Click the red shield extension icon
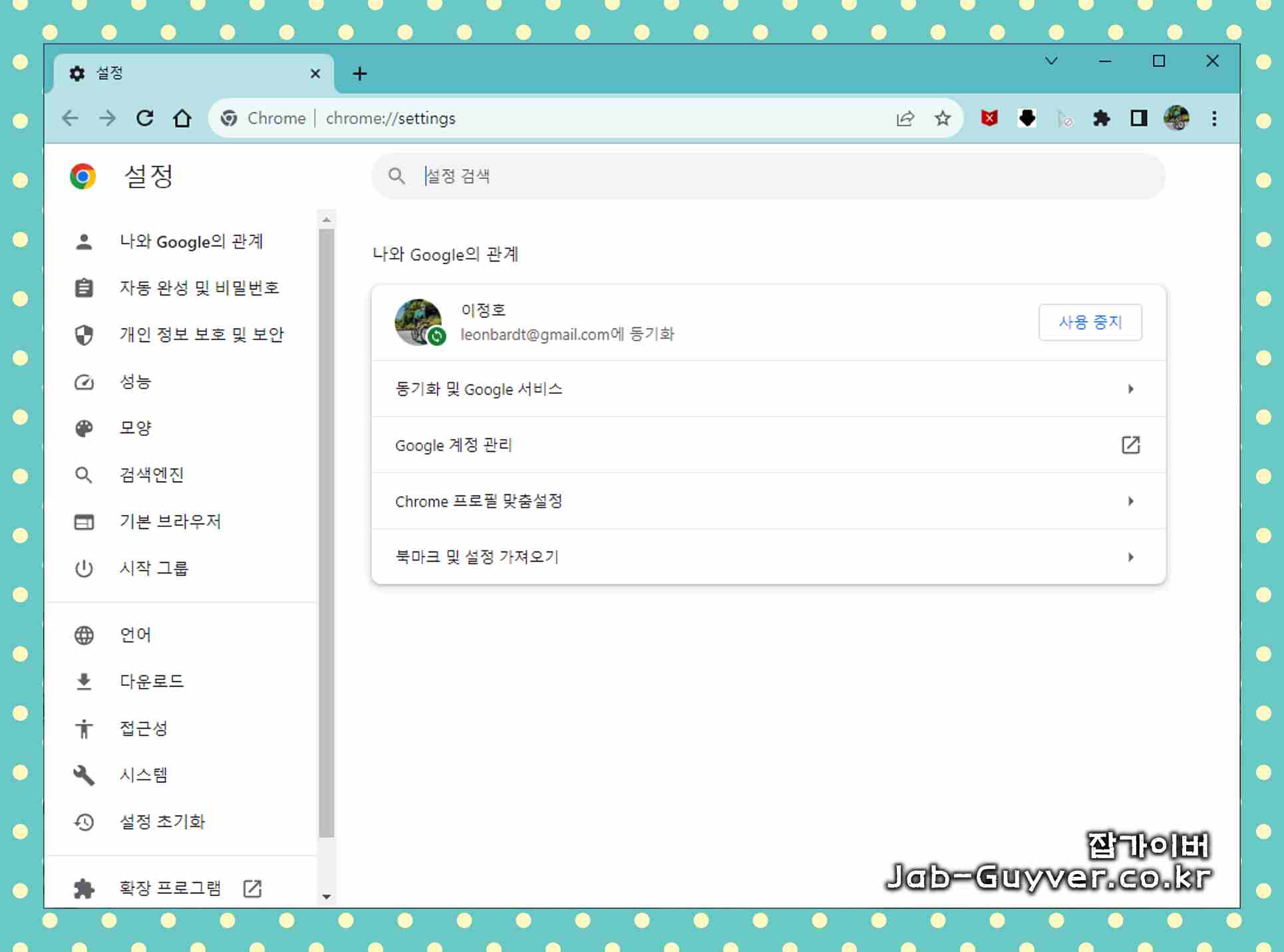Image resolution: width=1284 pixels, height=952 pixels. [x=989, y=118]
